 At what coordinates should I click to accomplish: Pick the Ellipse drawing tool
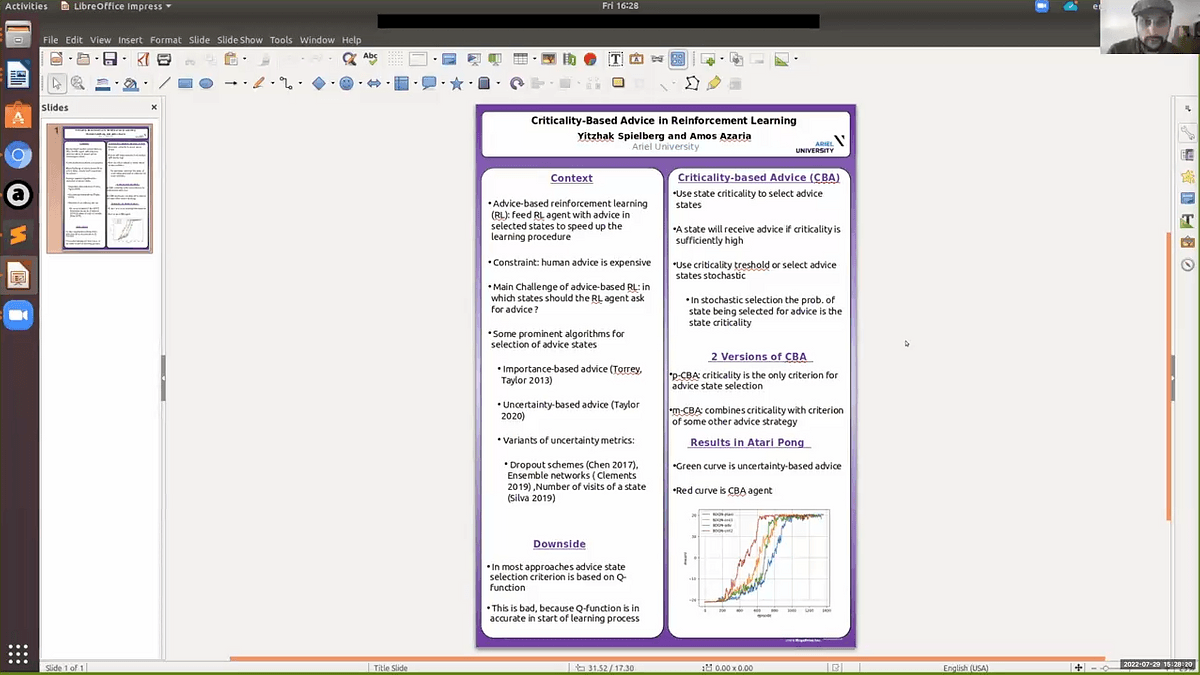point(206,83)
